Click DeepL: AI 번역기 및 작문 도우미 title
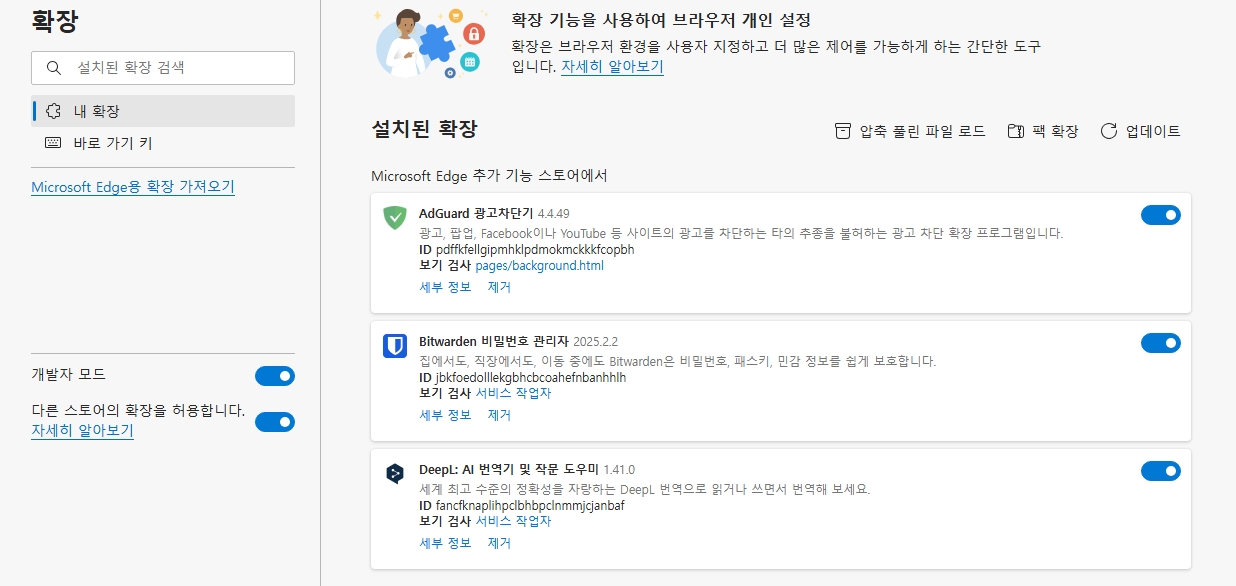The height and width of the screenshot is (586, 1236). tap(509, 470)
